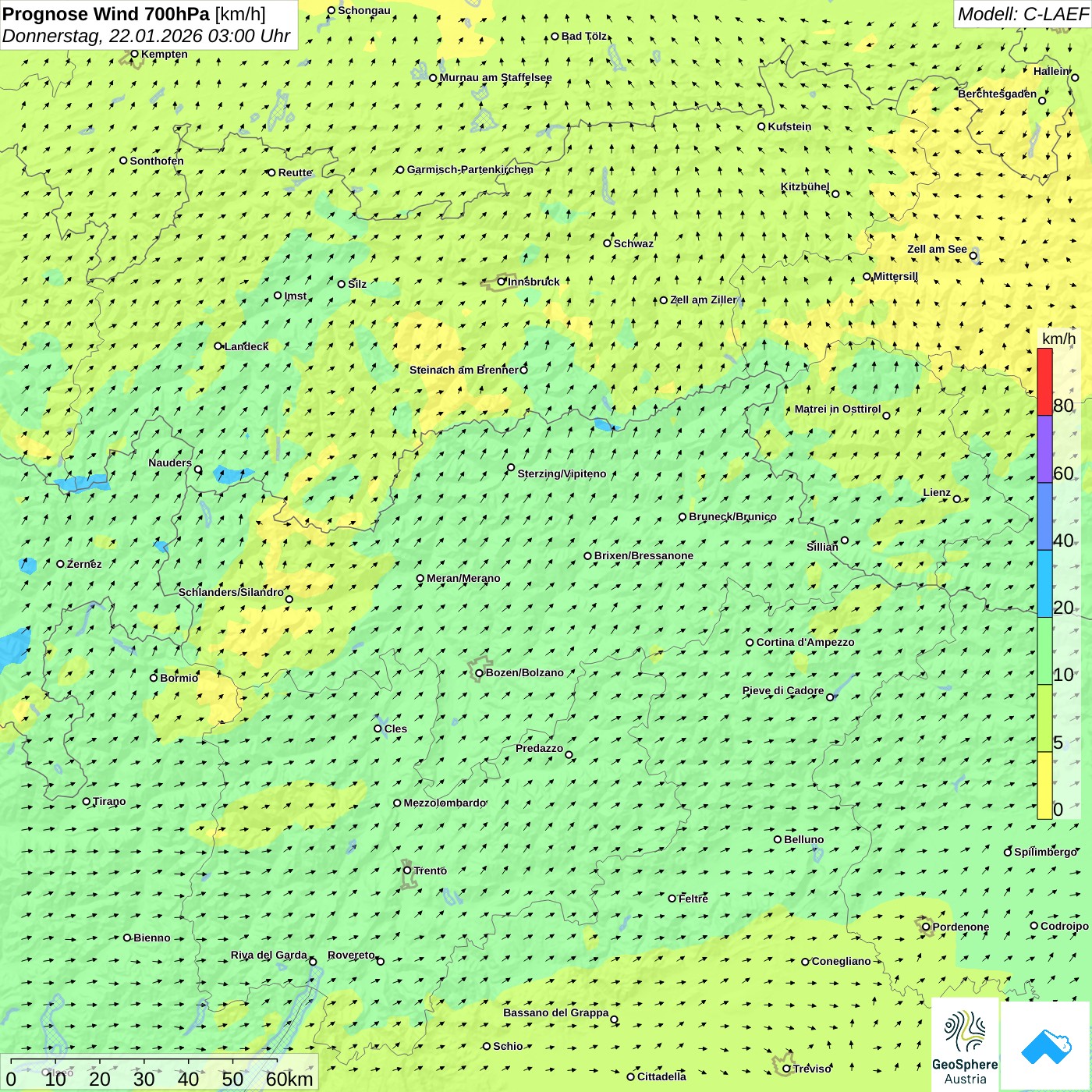
Task: Click the 'Pieve di Cadore' label
Action: (x=783, y=690)
